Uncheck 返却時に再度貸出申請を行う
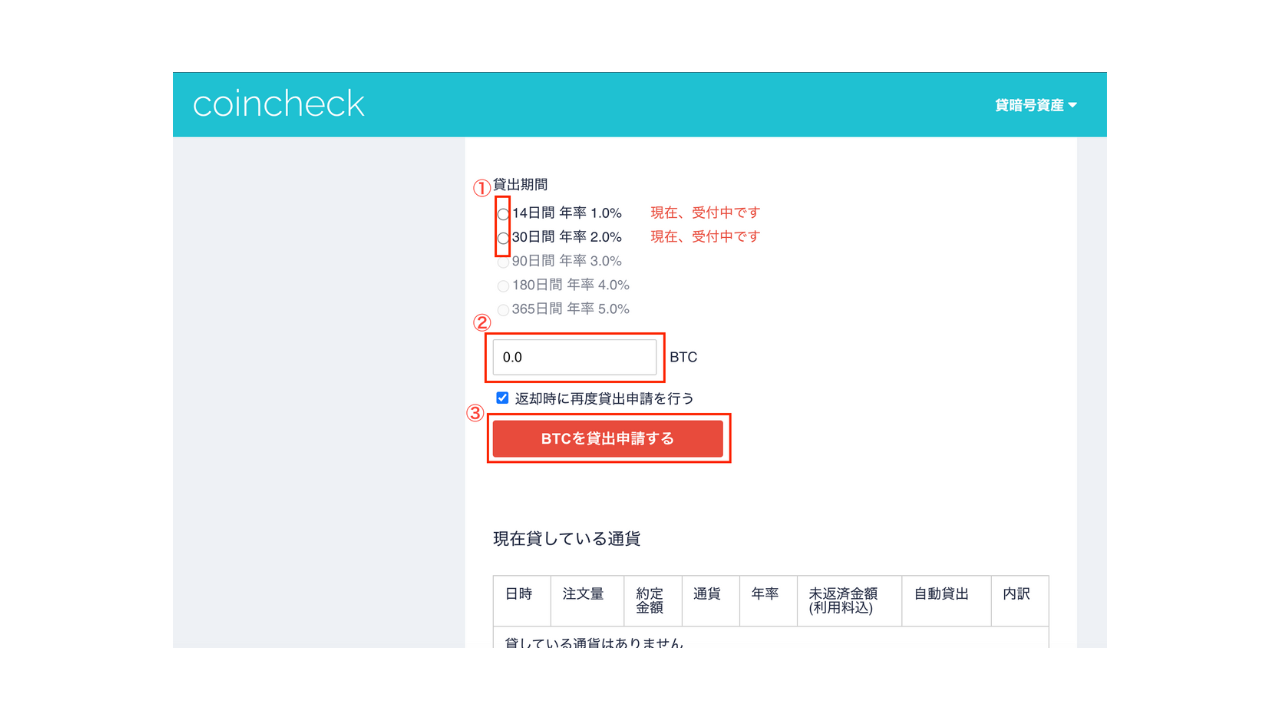Image resolution: width=1280 pixels, height=720 pixels. 501,397
